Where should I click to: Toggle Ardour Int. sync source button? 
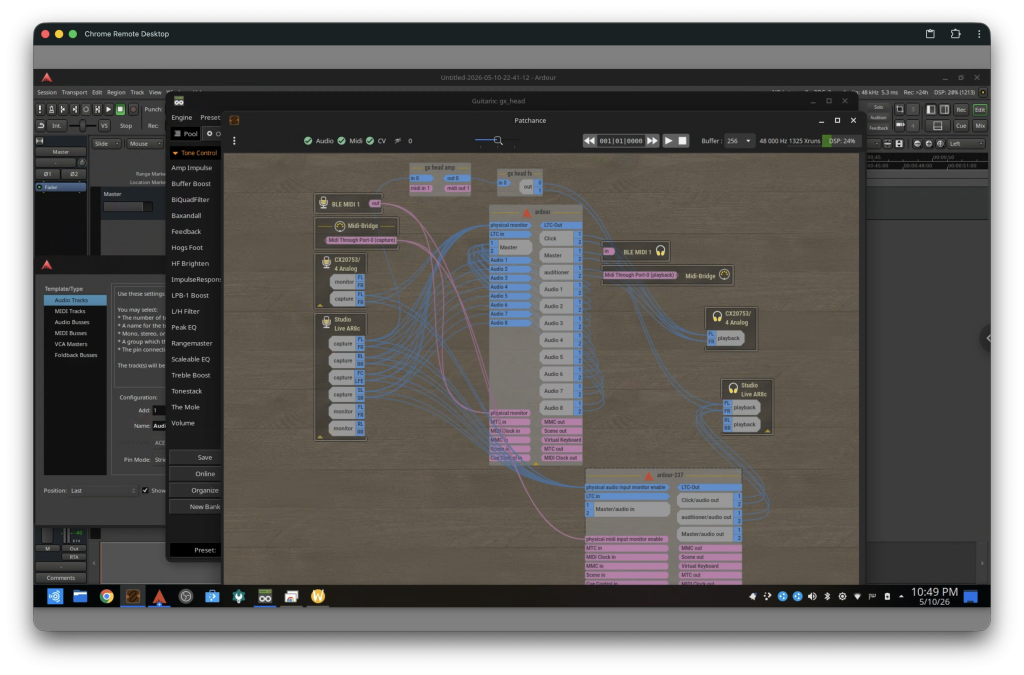pos(57,125)
